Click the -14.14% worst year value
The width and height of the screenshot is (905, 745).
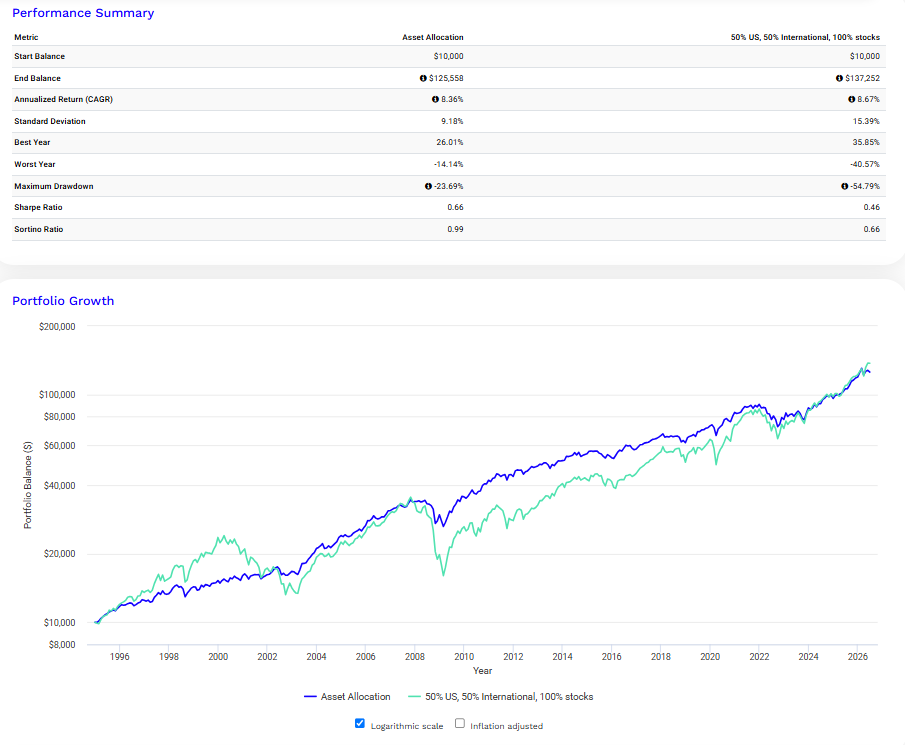tap(448, 164)
